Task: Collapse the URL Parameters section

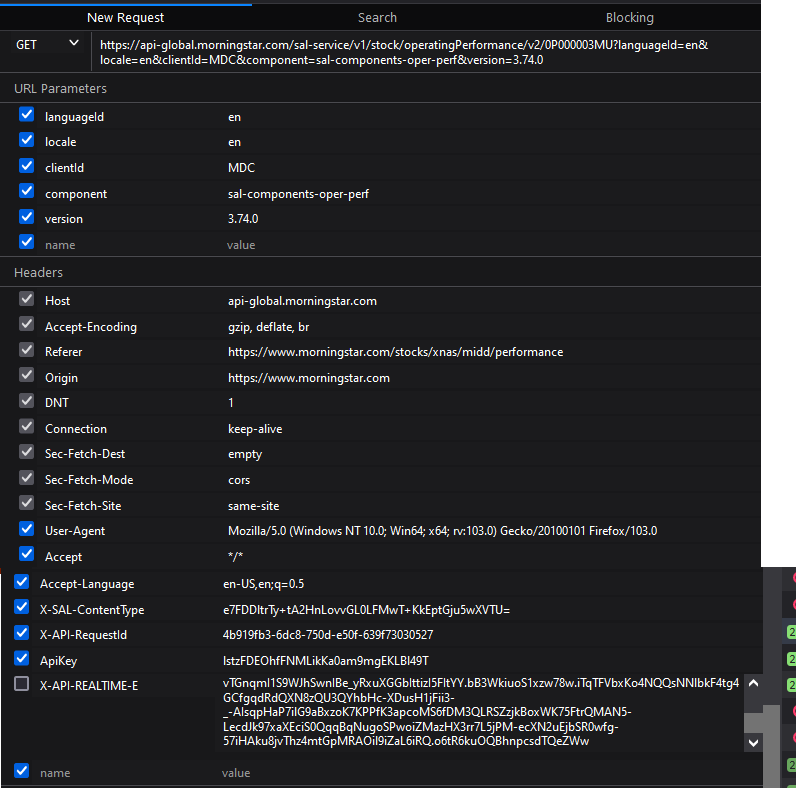Action: (x=60, y=89)
